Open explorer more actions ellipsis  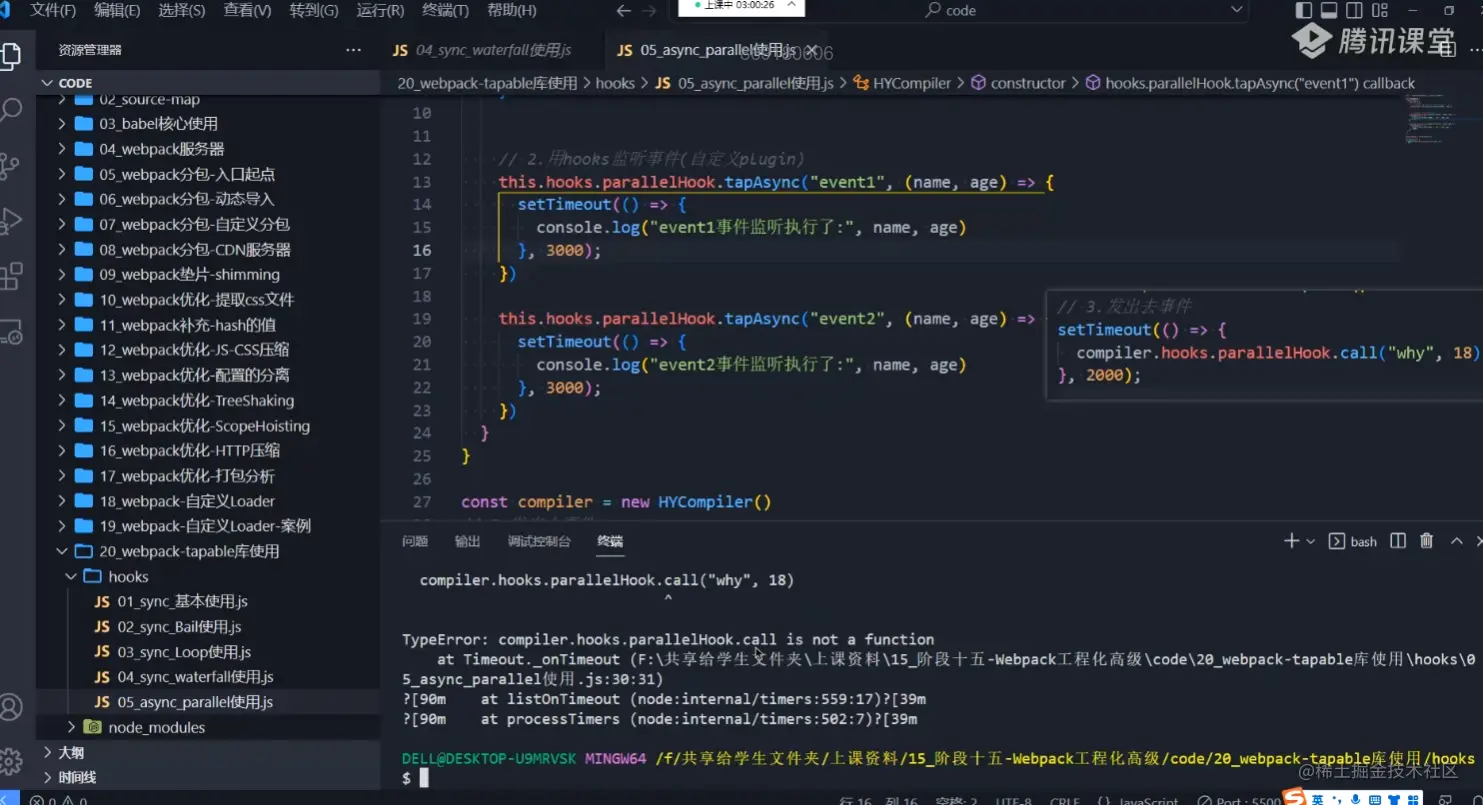(353, 50)
